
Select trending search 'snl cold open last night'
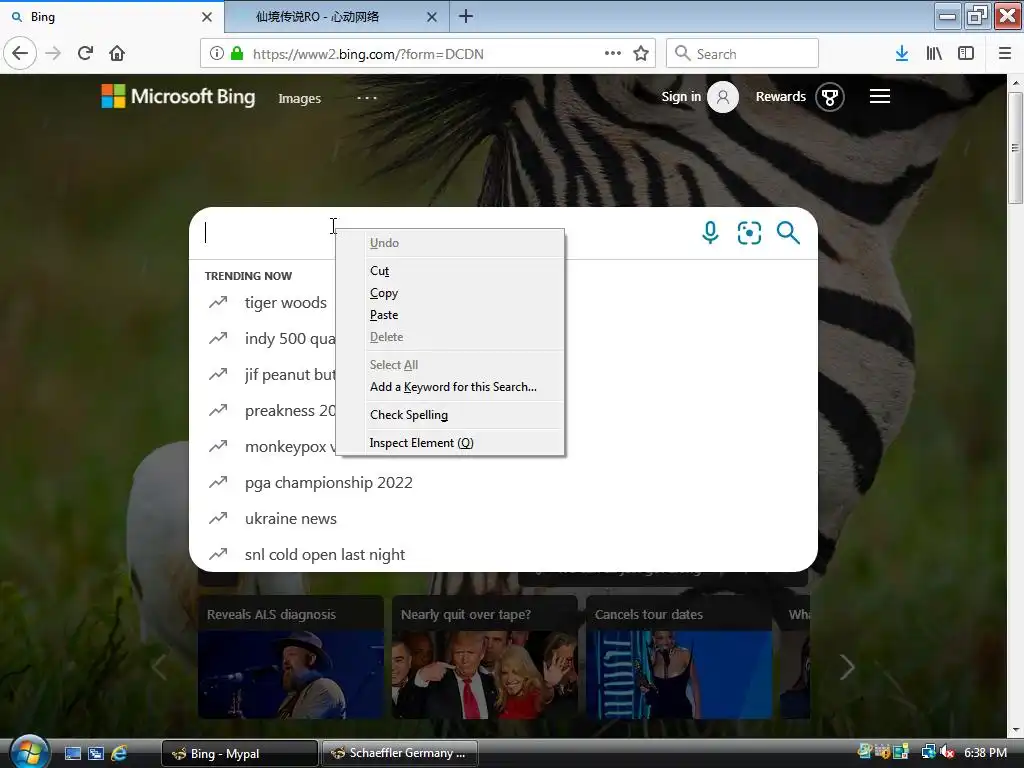[325, 554]
